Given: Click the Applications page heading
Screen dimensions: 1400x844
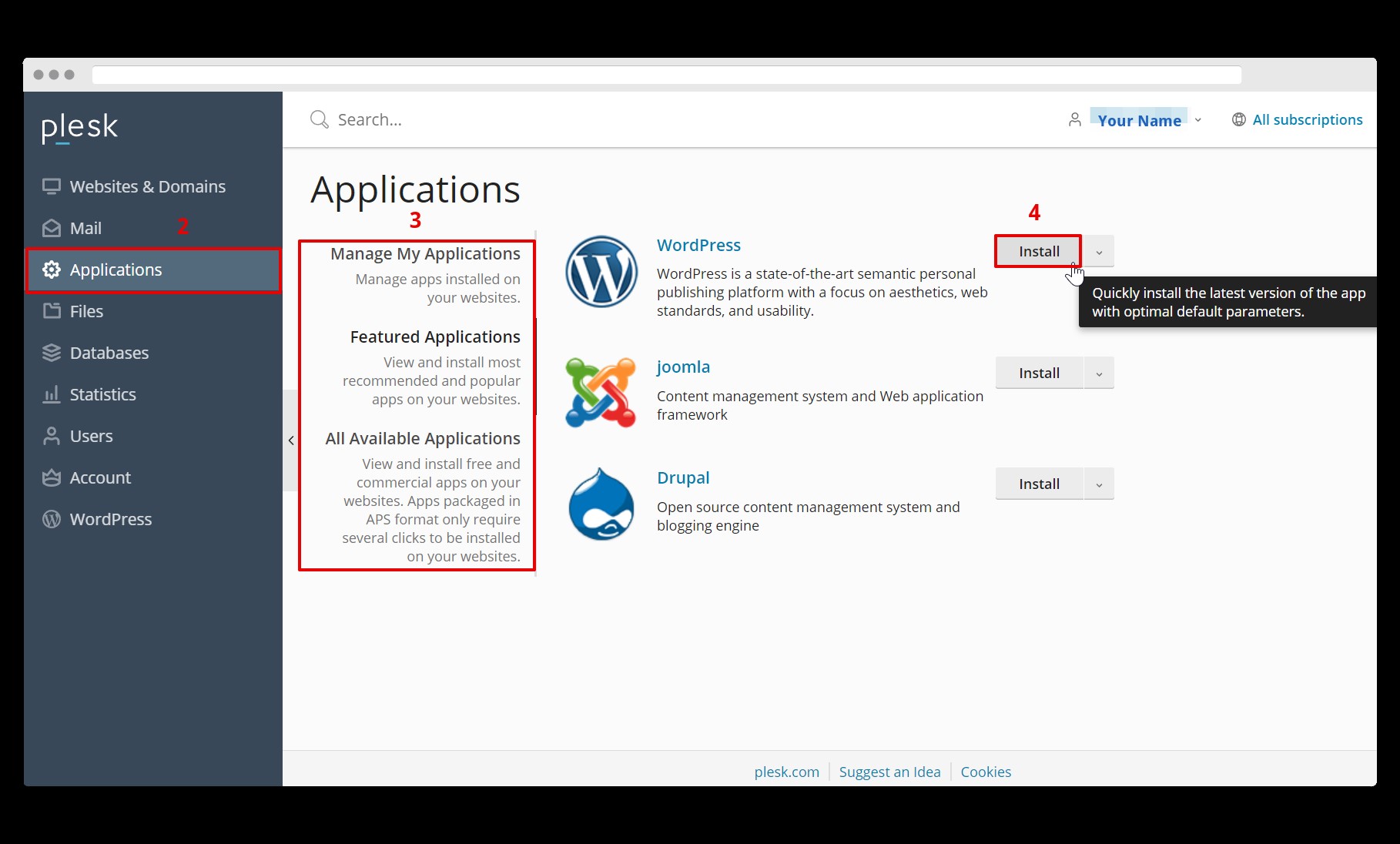Looking at the screenshot, I should pos(415,189).
